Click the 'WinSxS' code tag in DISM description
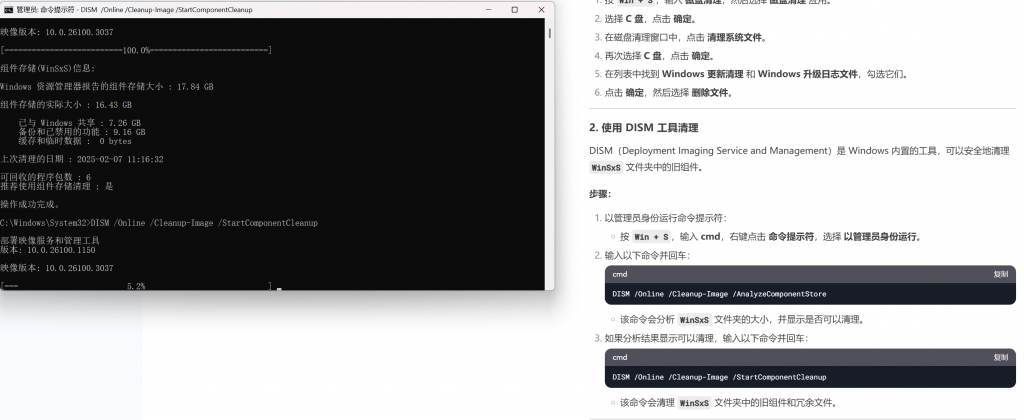The height and width of the screenshot is (420, 1024). 606,167
